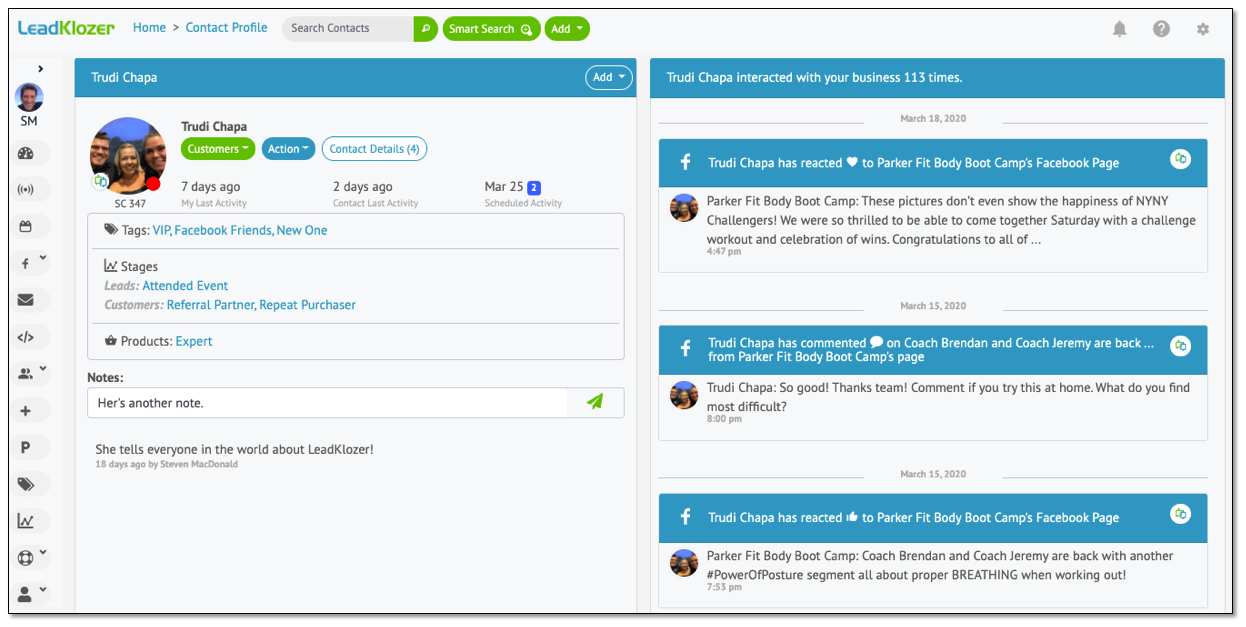Click the notifications bell icon
Screen dimensions: 1246x627
click(x=1119, y=29)
